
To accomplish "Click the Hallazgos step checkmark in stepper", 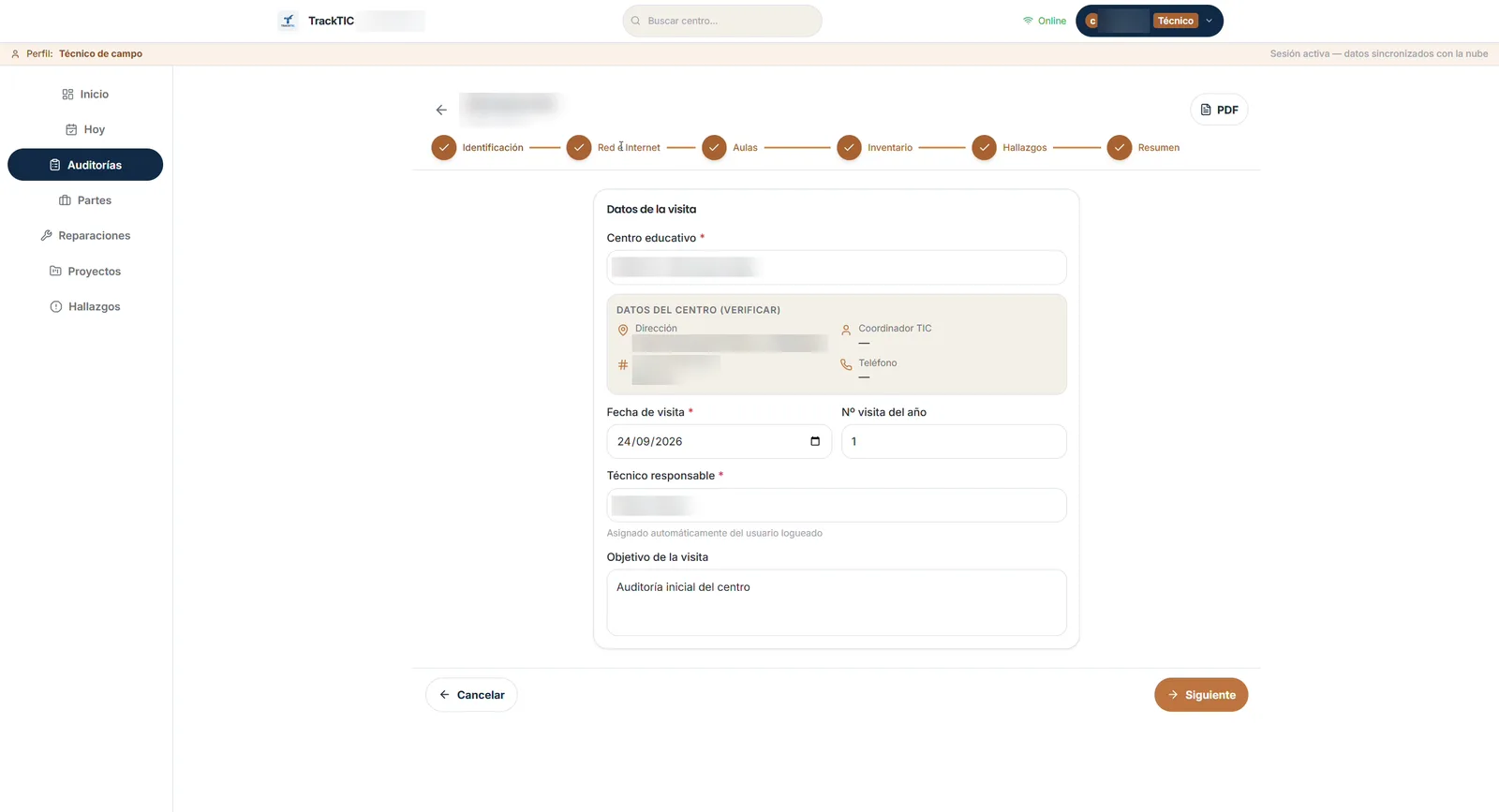I will coord(984,148).
